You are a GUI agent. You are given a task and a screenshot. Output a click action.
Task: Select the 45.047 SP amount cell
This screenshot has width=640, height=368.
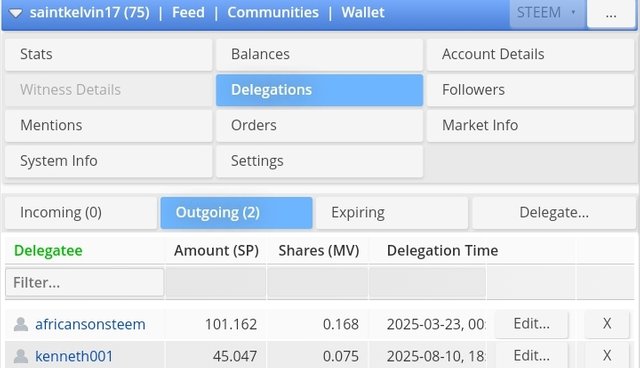coord(235,356)
